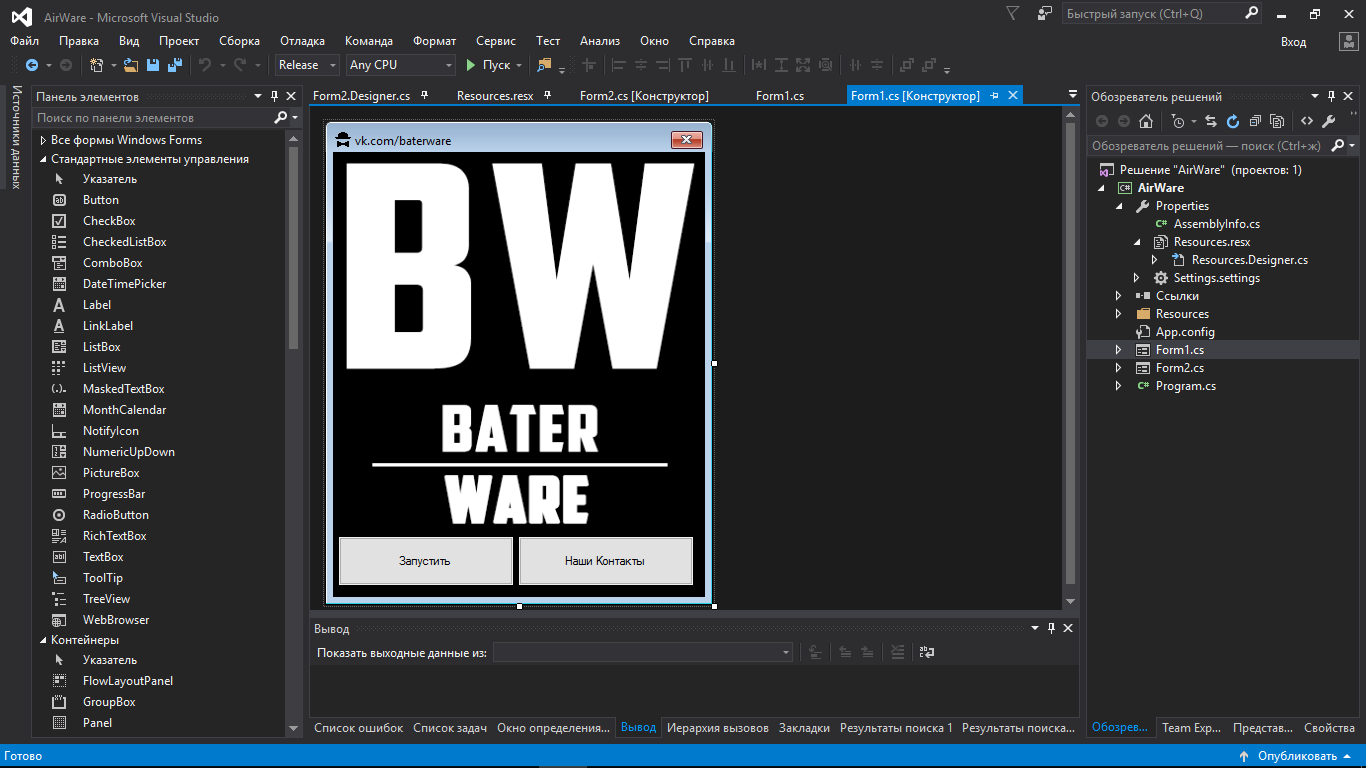This screenshot has height=768, width=1366.
Task: Expand Все формы Windows Forms group
Action: pos(43,140)
